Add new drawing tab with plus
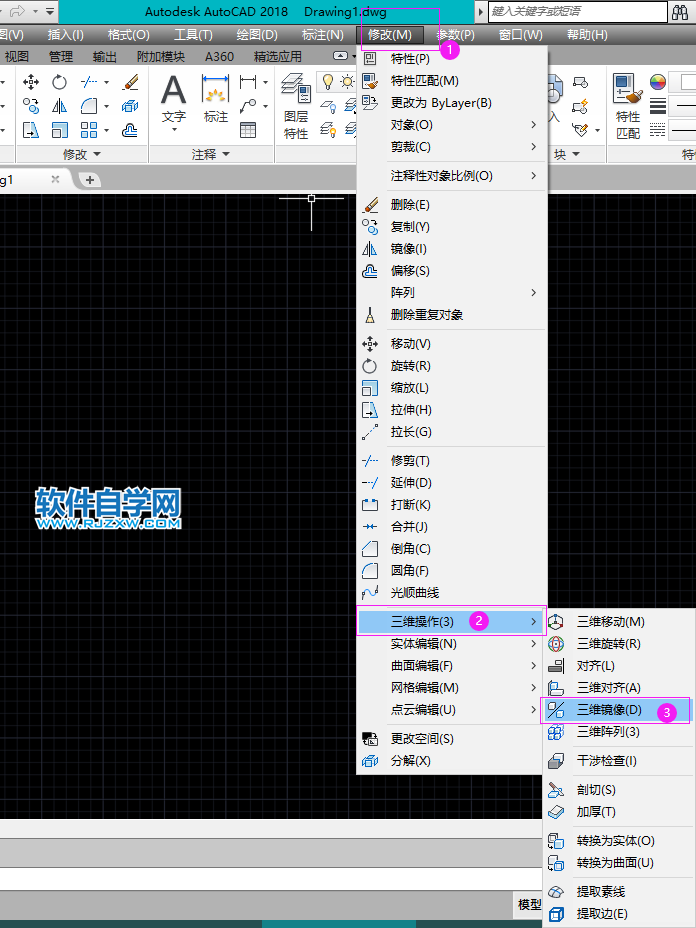The image size is (696, 928). click(90, 179)
